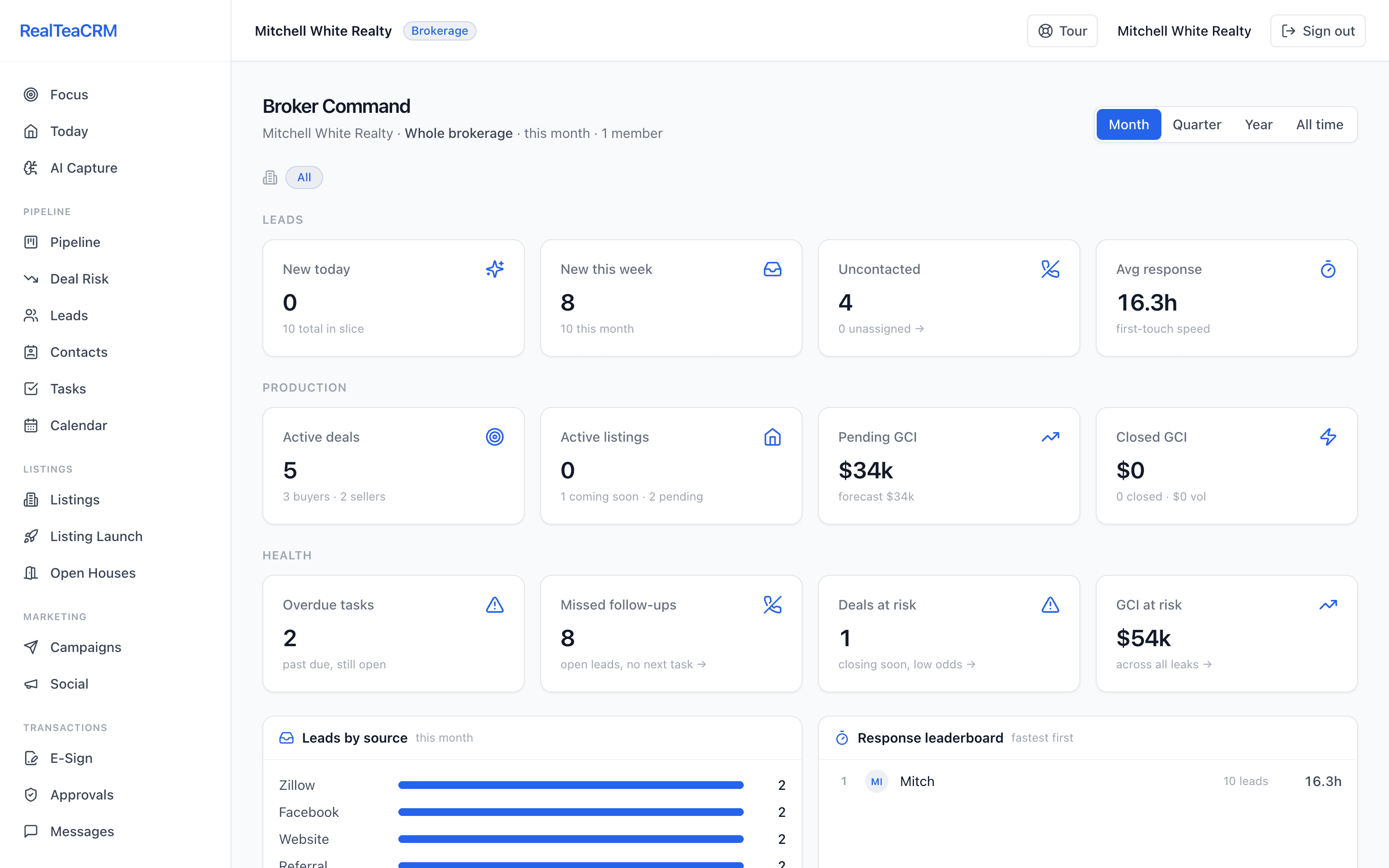Viewport: 1389px width, 868px height.
Task: Click the $34k Pending GCI value
Action: (866, 471)
